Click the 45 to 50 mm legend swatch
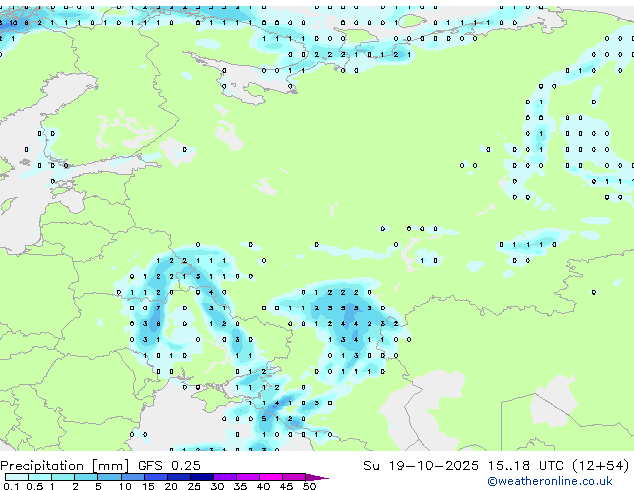This screenshot has width=634, height=490. [294, 477]
